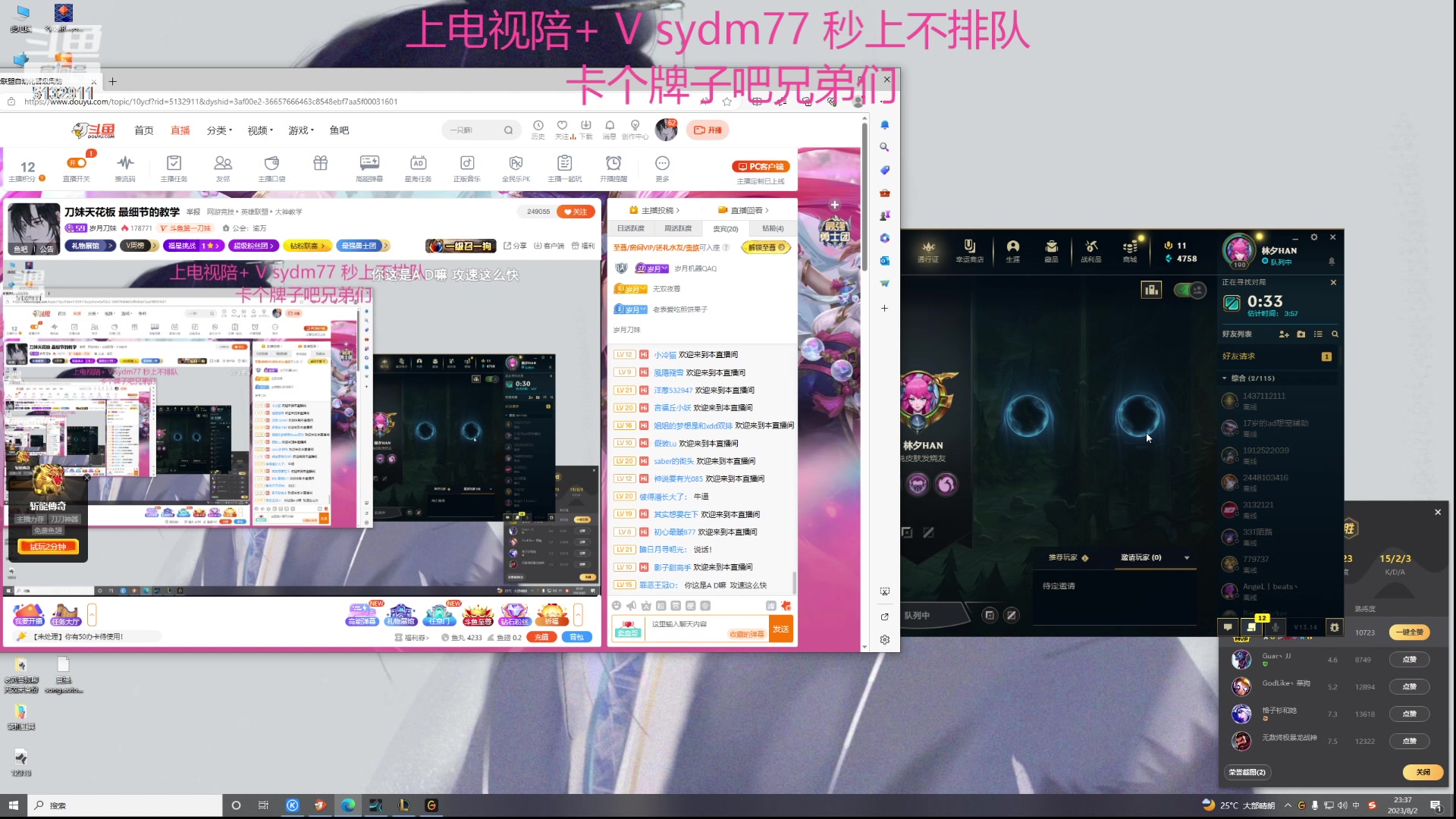The height and width of the screenshot is (819, 1456).
Task: Open the emoji picker in the chat bar
Action: point(617,606)
